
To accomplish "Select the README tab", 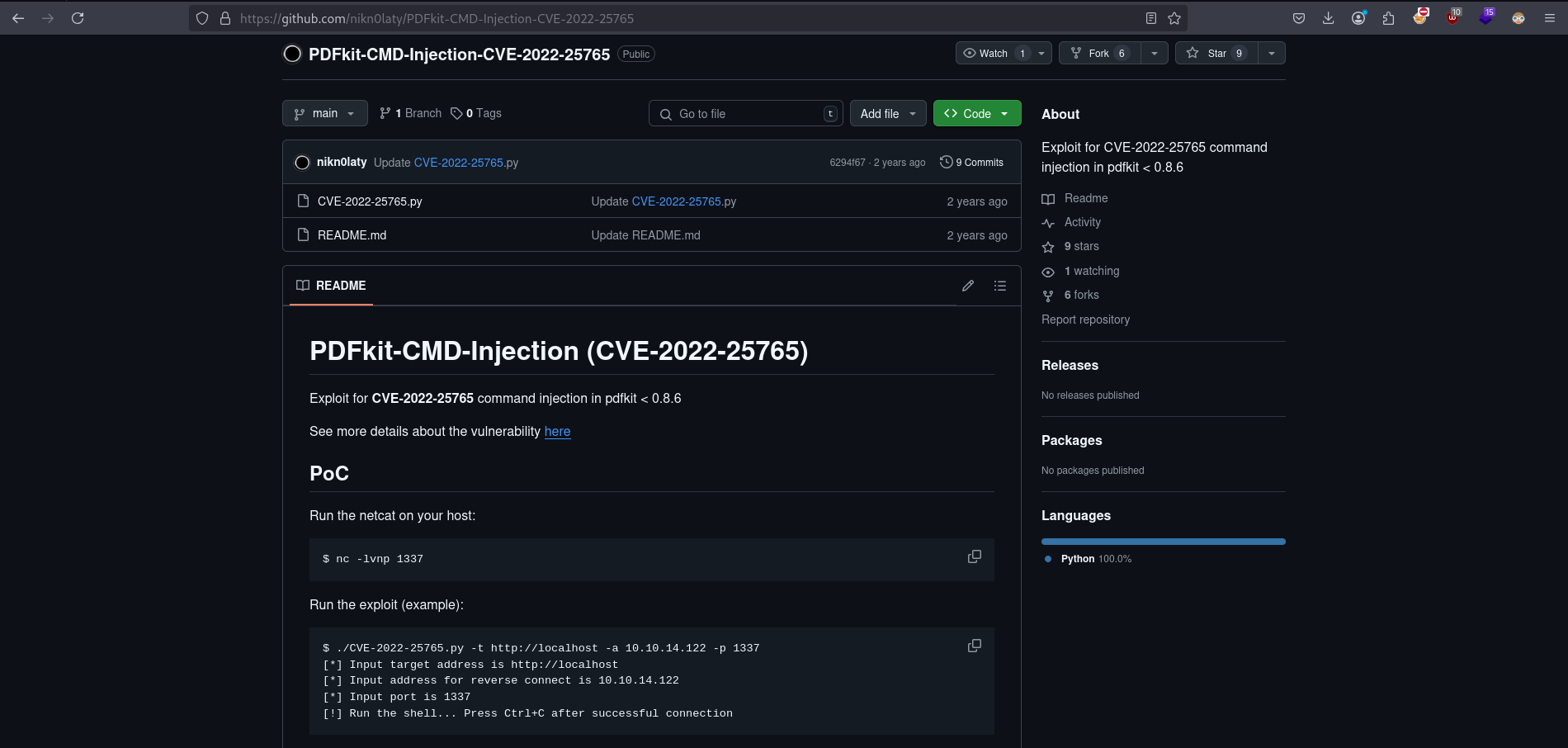I will [331, 286].
